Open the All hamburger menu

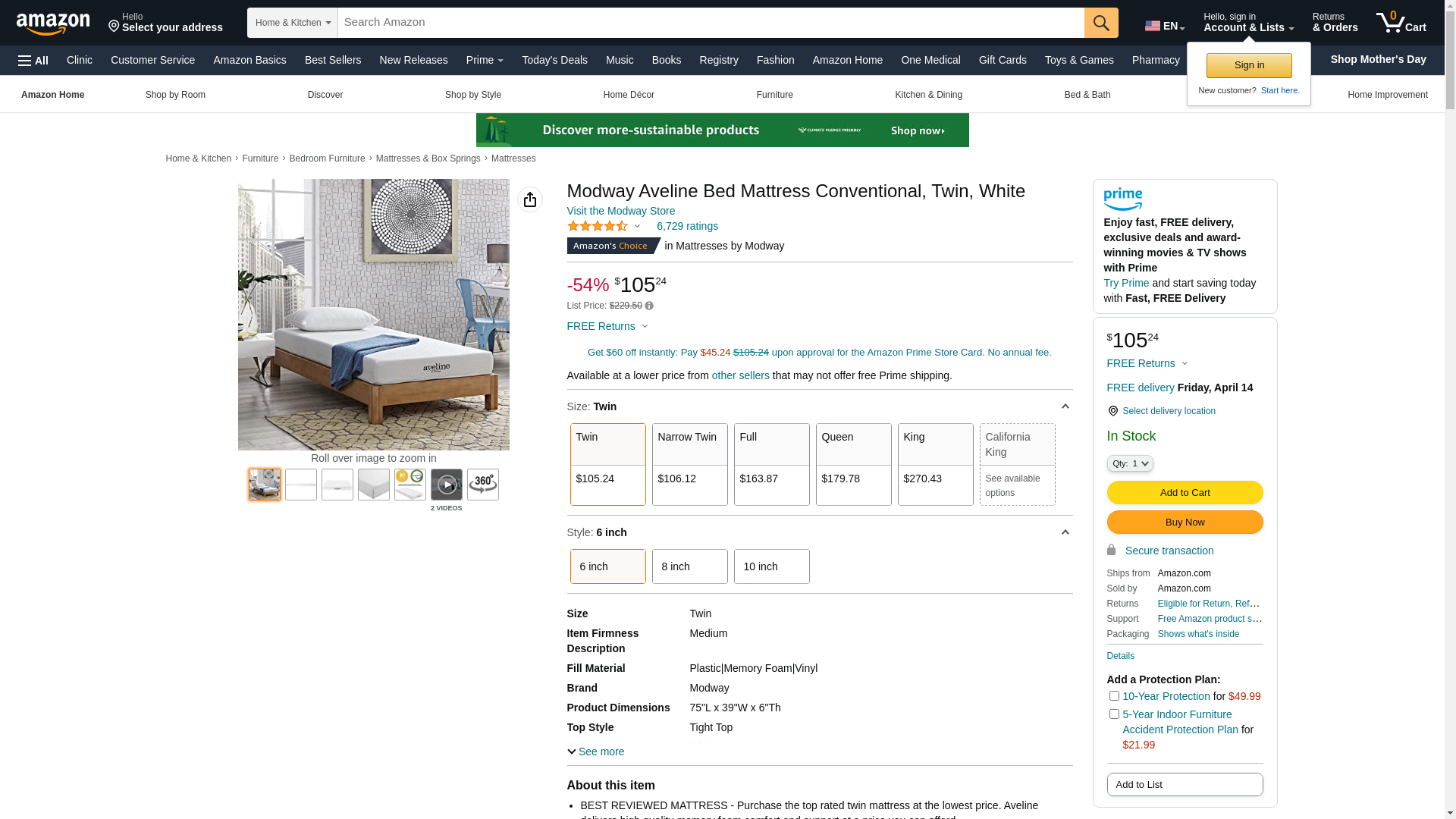coord(33,61)
